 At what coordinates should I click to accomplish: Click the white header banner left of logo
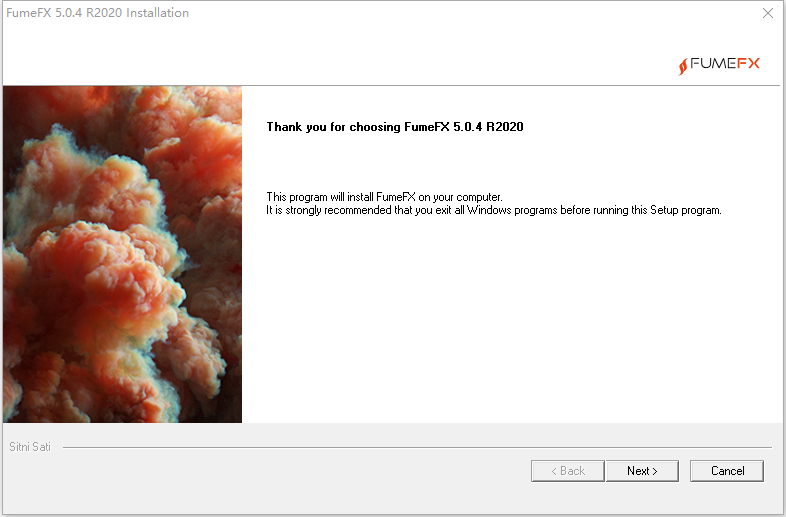coord(336,55)
